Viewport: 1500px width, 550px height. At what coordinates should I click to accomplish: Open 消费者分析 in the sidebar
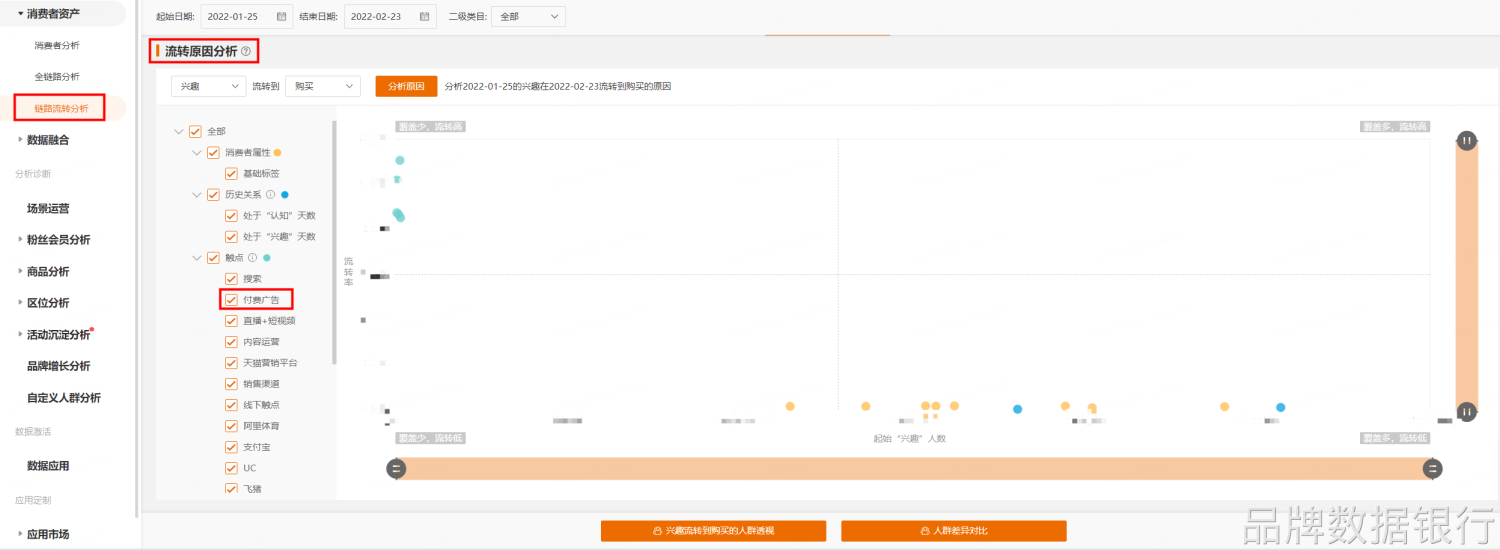pos(57,45)
